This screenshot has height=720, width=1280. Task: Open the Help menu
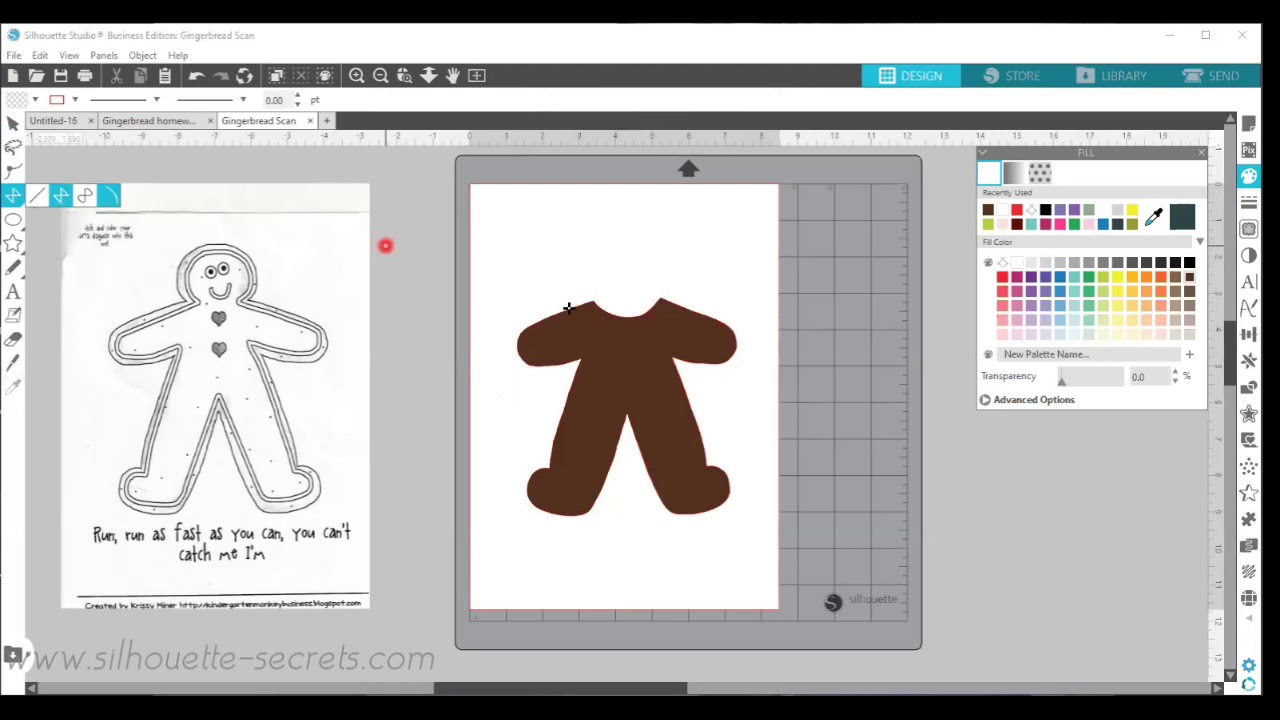coord(178,55)
